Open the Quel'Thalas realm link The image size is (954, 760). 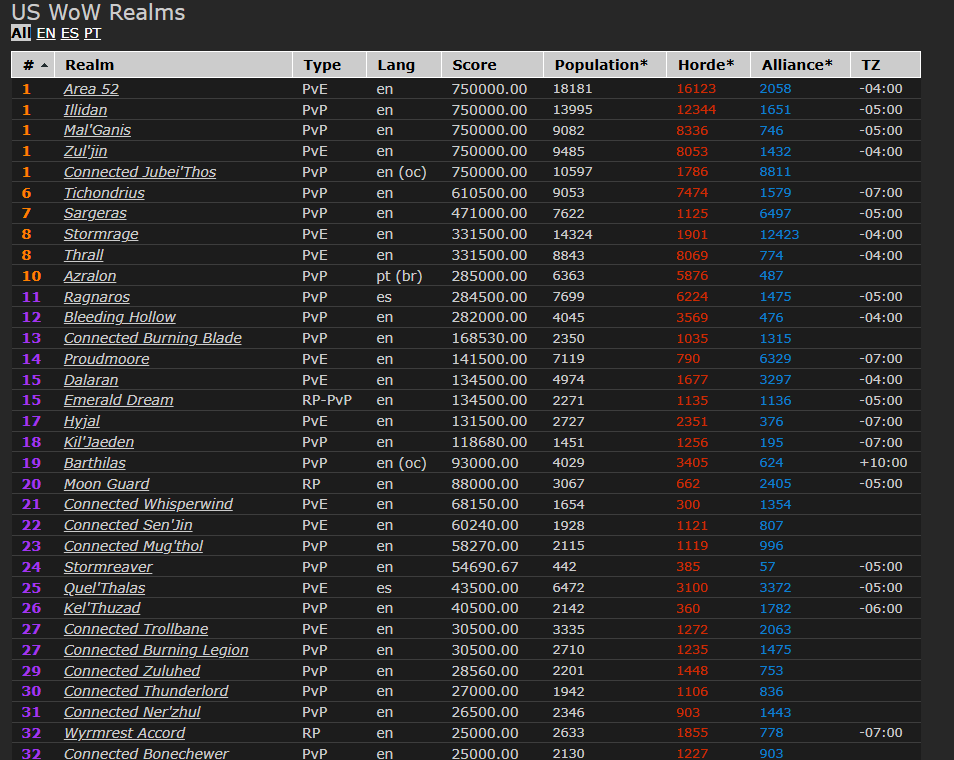[105, 588]
